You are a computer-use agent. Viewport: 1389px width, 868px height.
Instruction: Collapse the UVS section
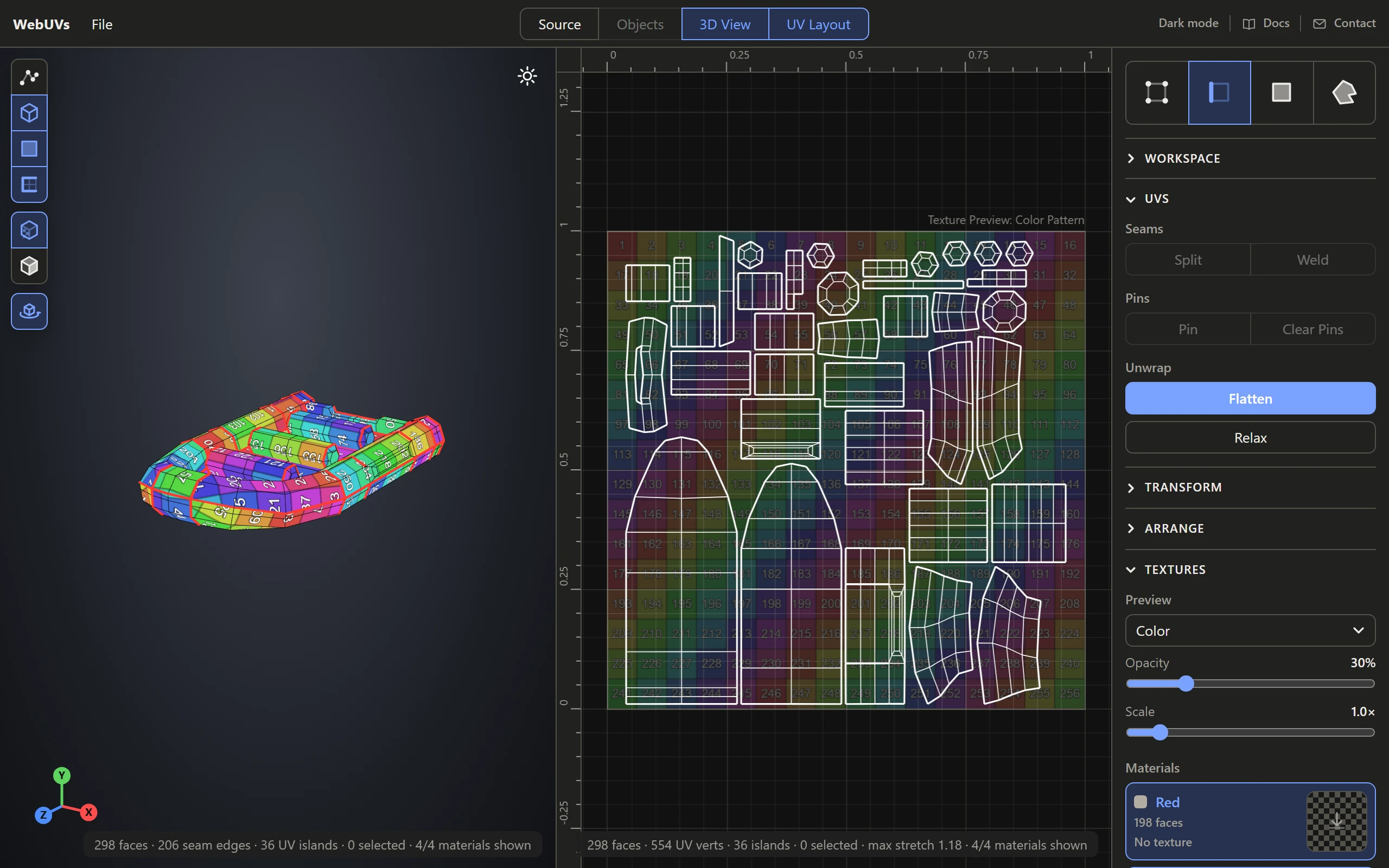pos(1250,199)
